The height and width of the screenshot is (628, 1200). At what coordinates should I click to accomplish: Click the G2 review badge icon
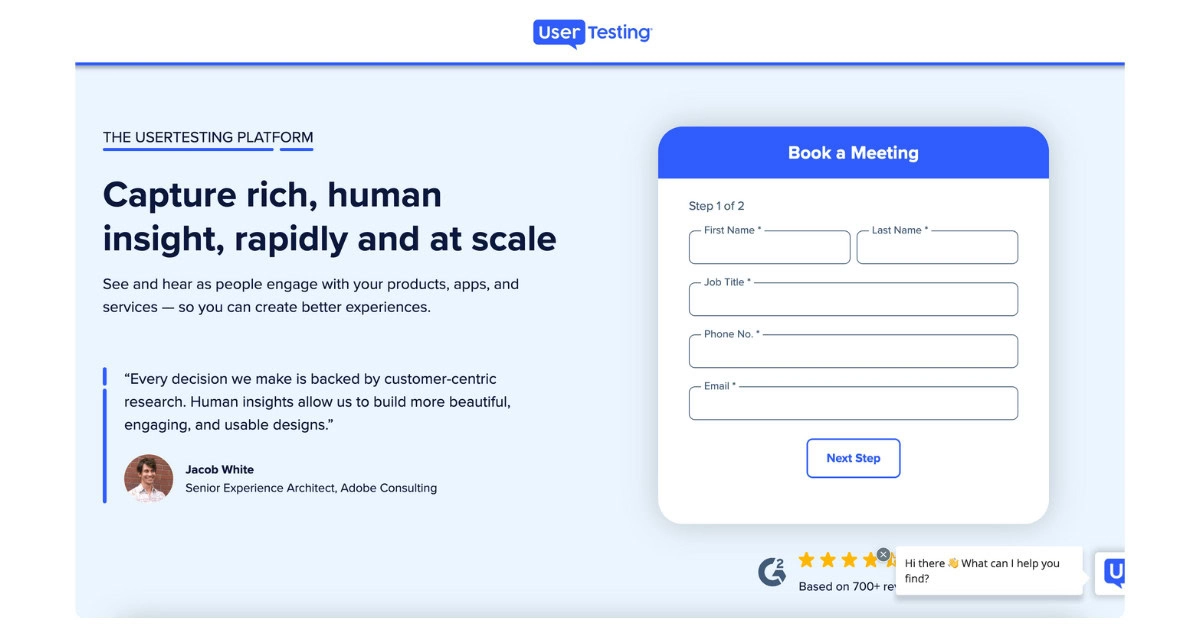point(773,570)
